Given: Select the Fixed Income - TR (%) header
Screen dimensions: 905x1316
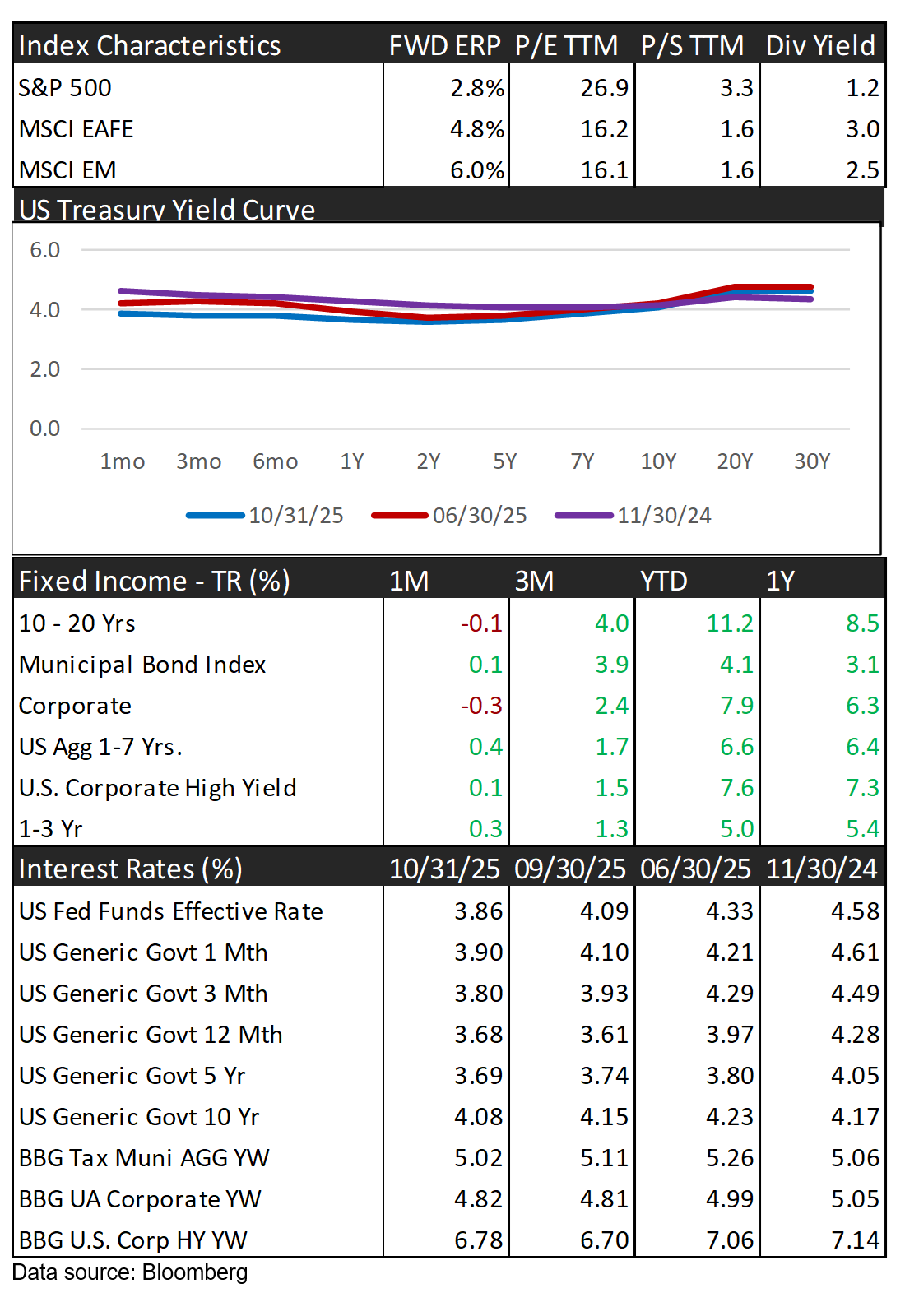Looking at the screenshot, I should pos(155,581).
